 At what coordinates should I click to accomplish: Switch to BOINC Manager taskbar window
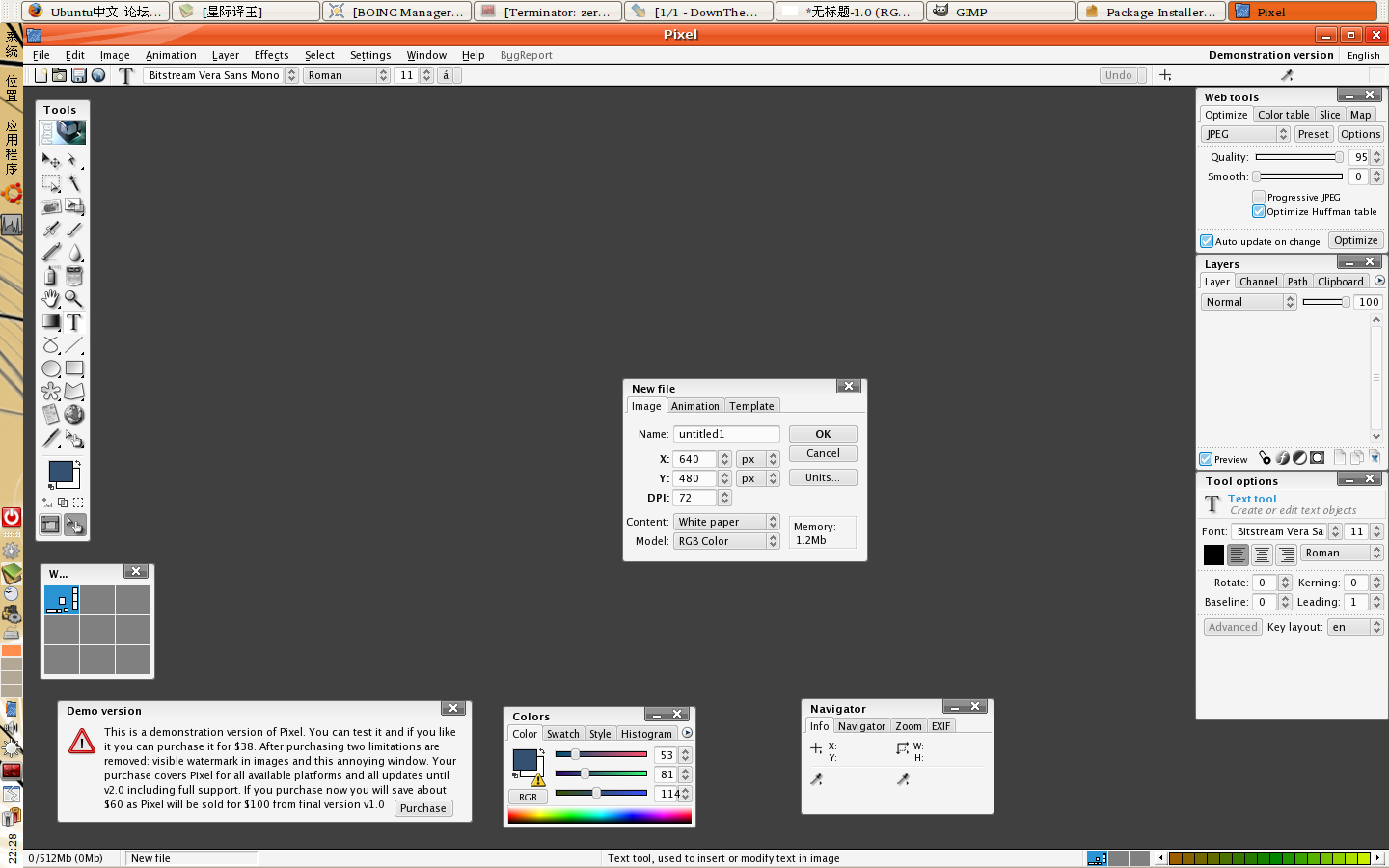[396, 12]
